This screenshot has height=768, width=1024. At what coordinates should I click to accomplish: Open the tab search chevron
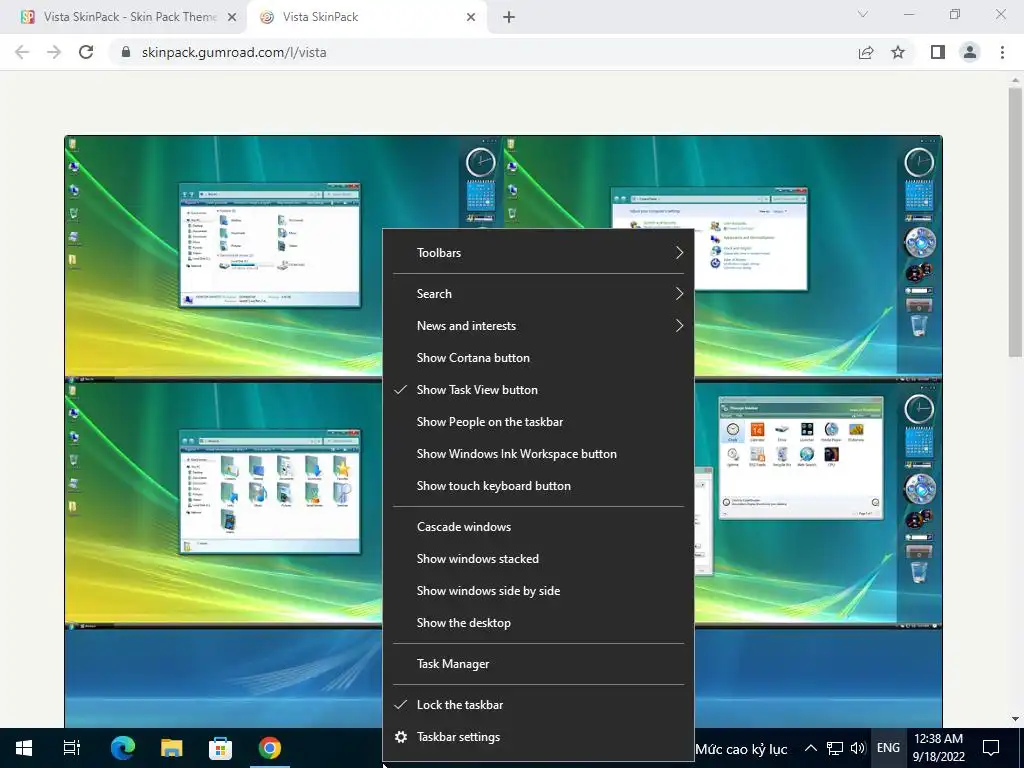coord(863,14)
